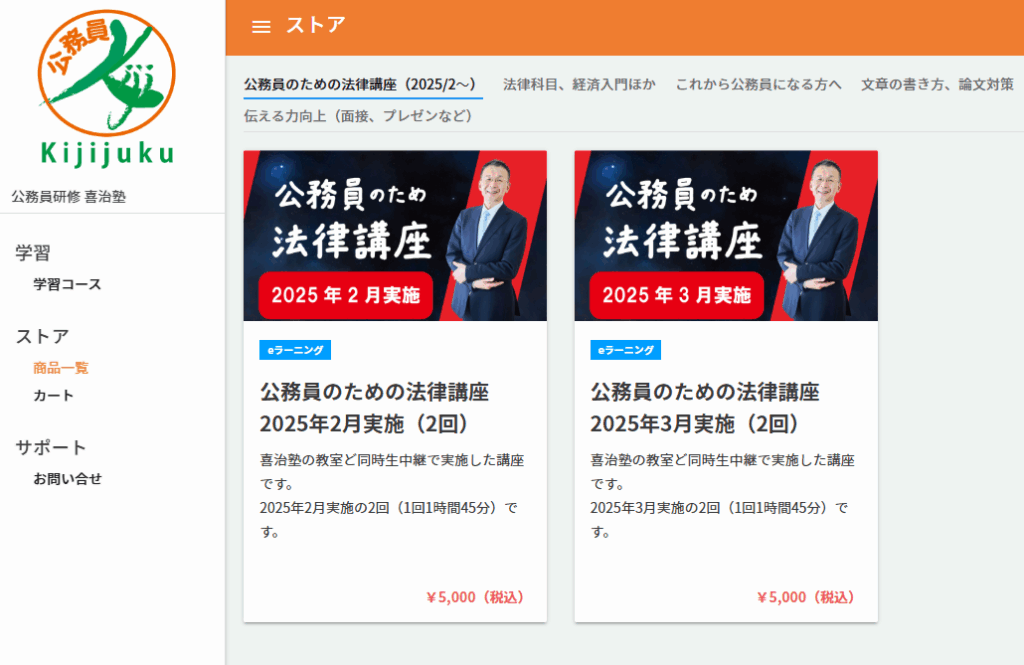The height and width of the screenshot is (665, 1024).
Task: Click the 2025年2月実施 course banner image
Action: (x=395, y=236)
